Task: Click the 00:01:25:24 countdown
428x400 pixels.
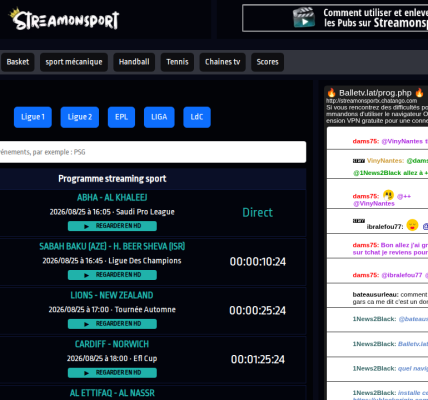Action: point(258,359)
